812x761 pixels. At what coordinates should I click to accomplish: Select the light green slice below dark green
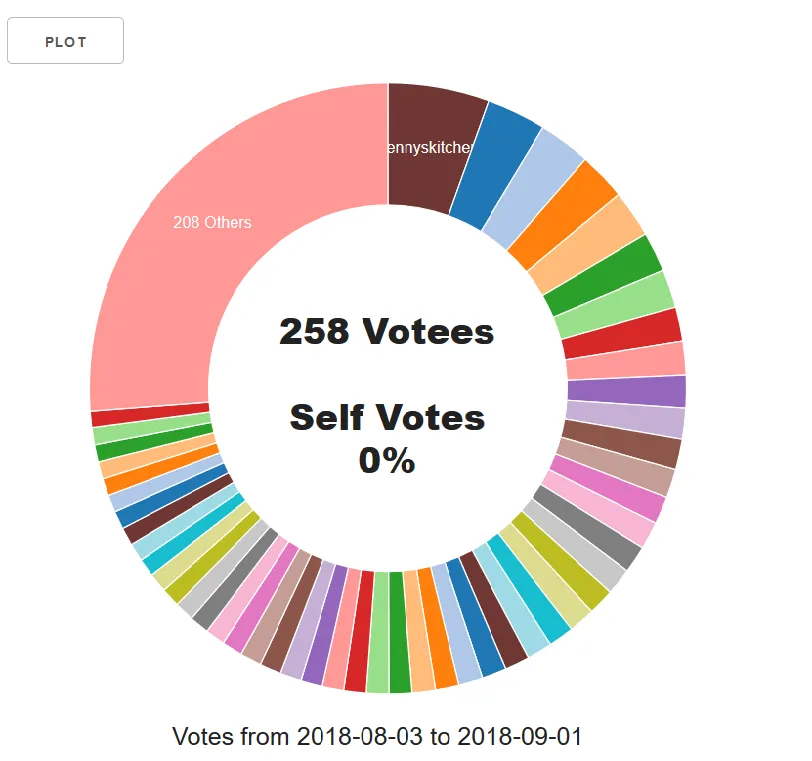click(615, 305)
